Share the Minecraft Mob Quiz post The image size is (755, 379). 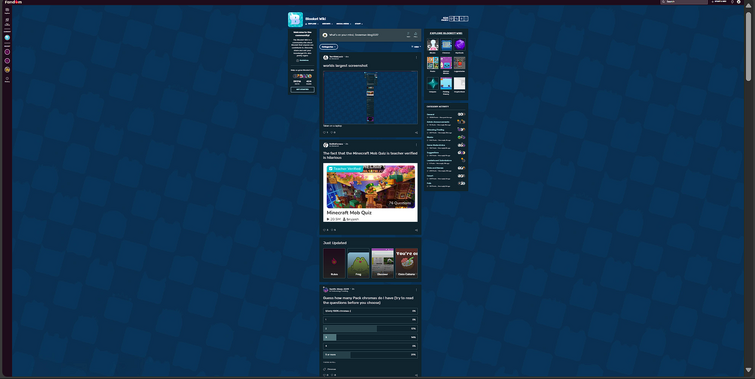tap(417, 230)
